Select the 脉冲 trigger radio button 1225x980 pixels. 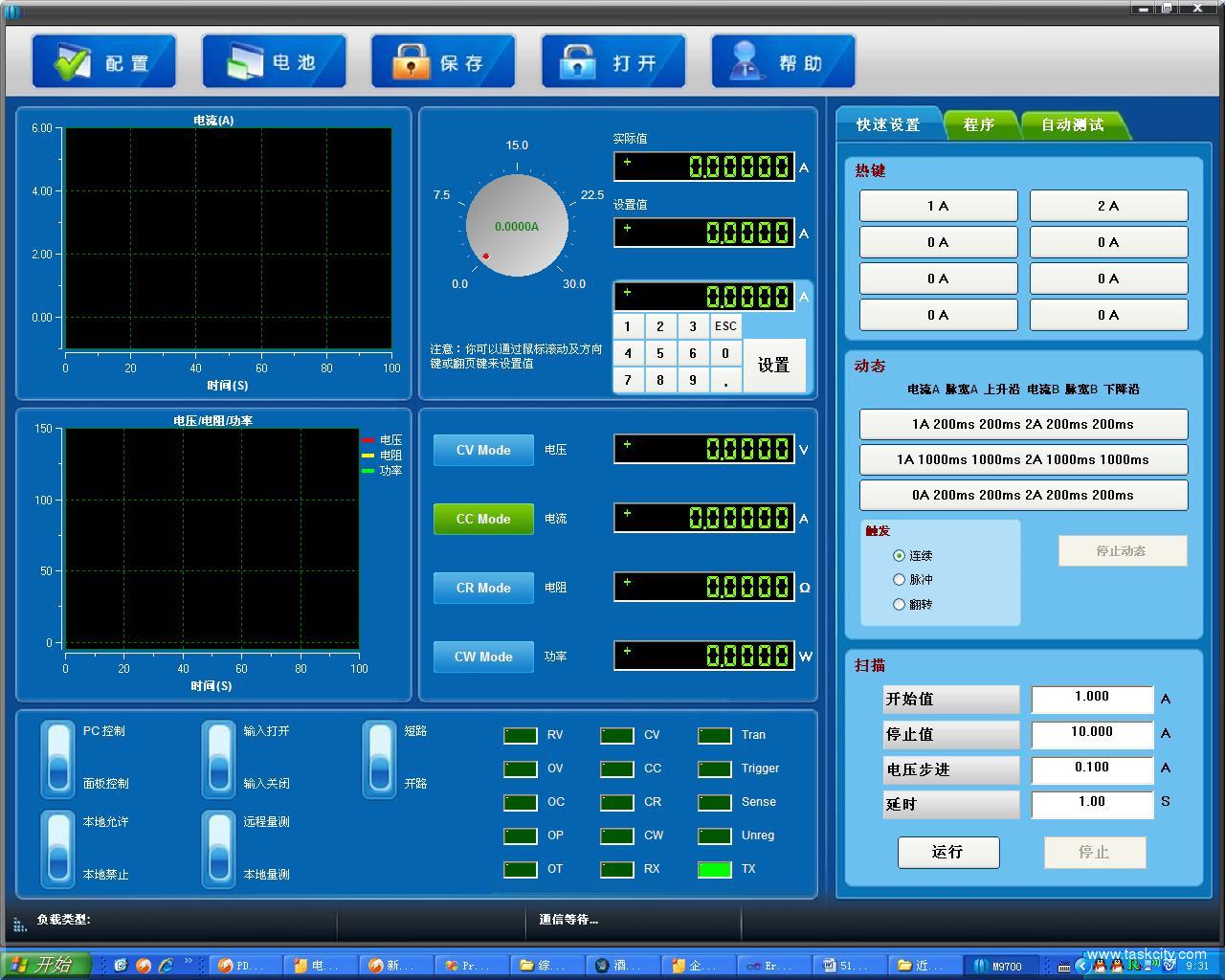(x=899, y=579)
